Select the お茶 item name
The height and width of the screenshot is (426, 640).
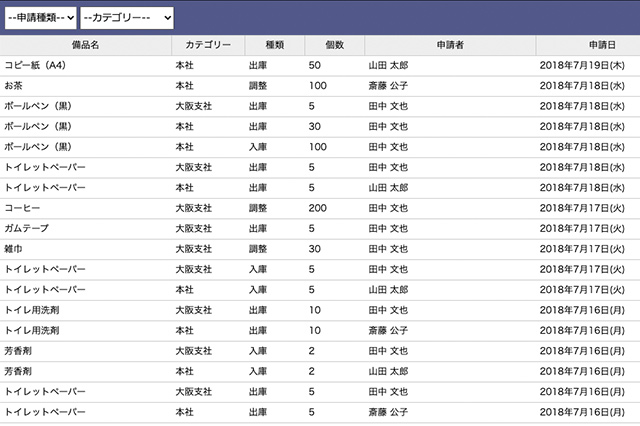click(x=13, y=86)
